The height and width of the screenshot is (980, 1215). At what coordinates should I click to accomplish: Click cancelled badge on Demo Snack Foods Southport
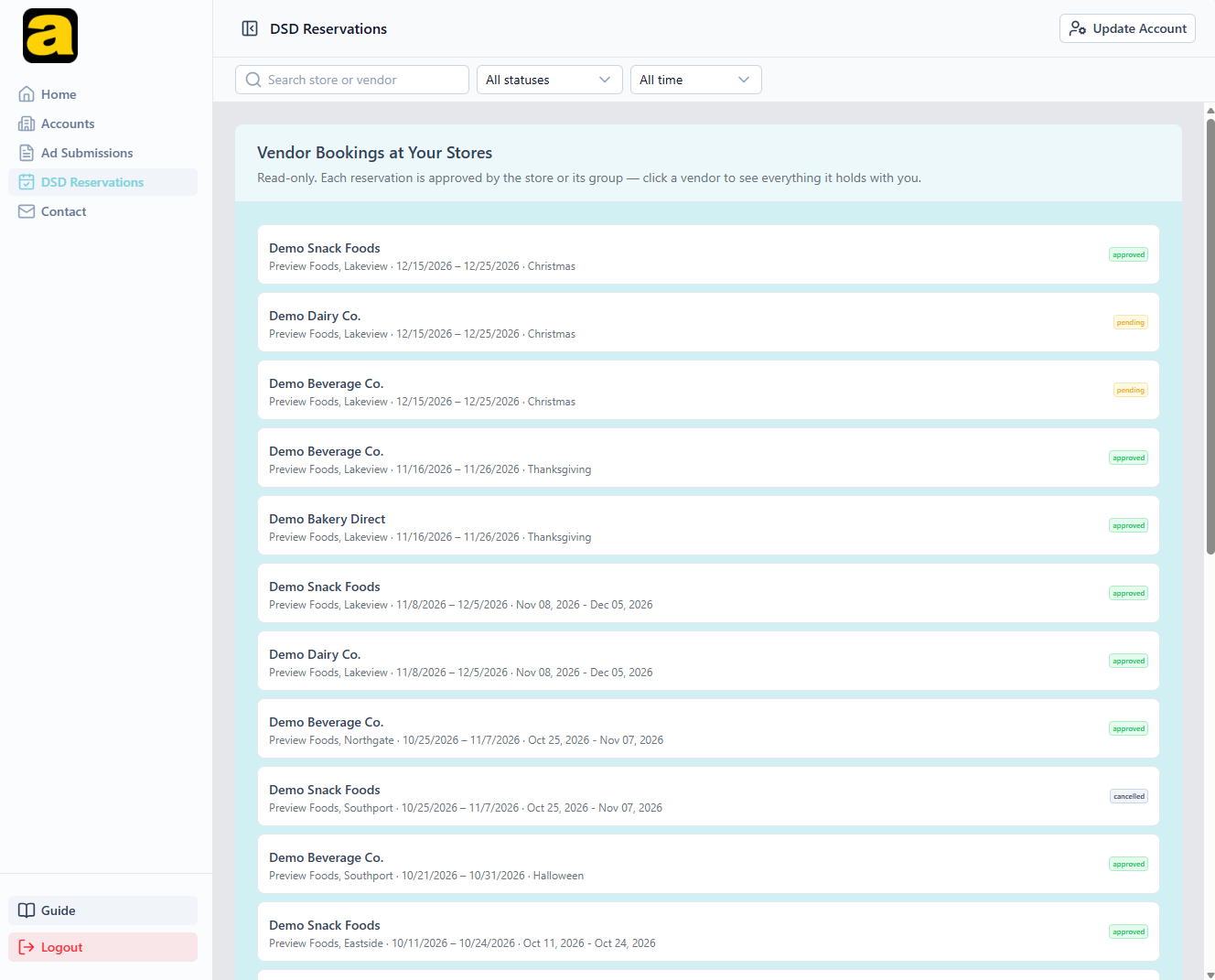pos(1129,796)
